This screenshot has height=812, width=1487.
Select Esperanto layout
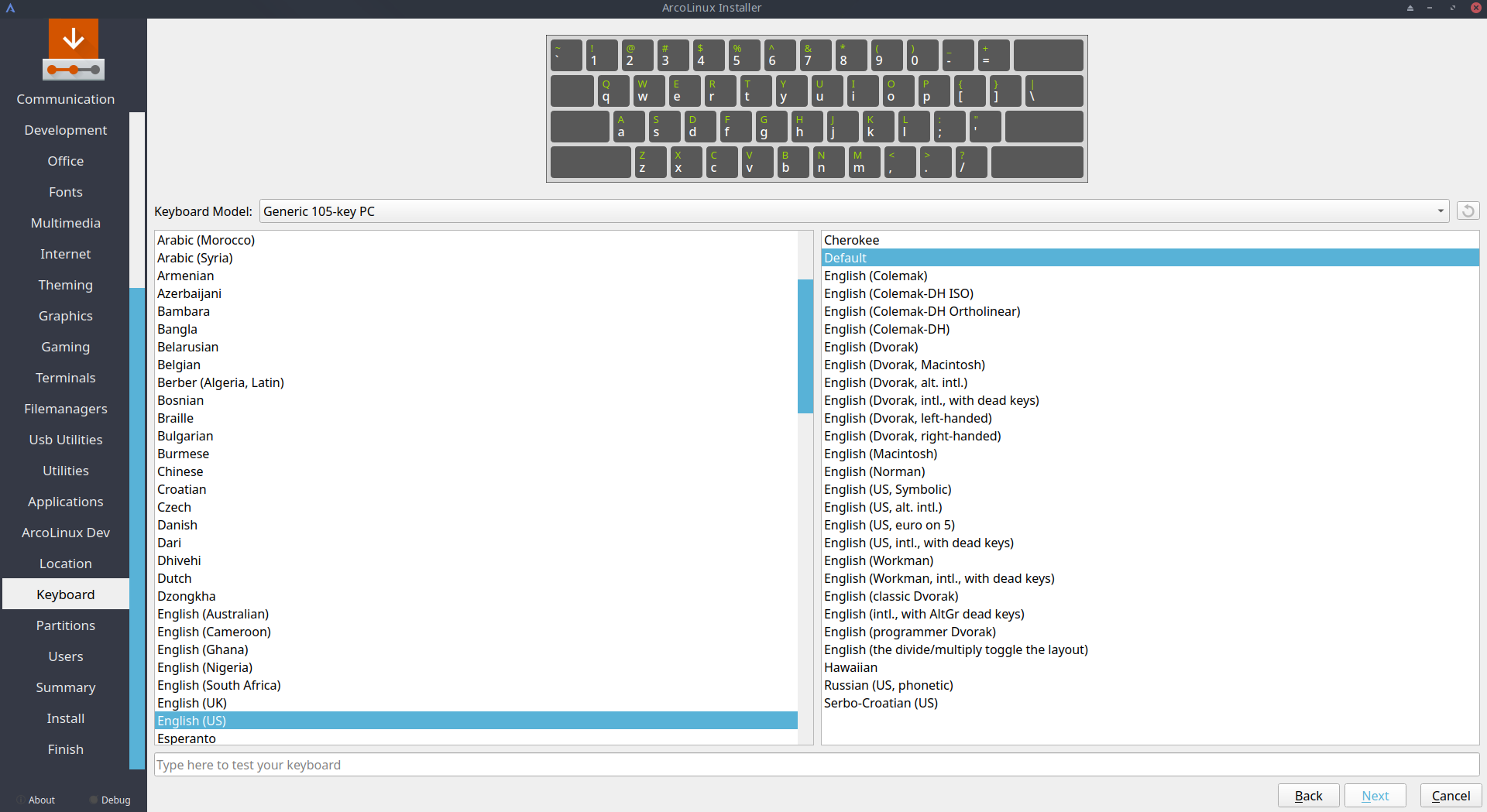tap(476, 738)
